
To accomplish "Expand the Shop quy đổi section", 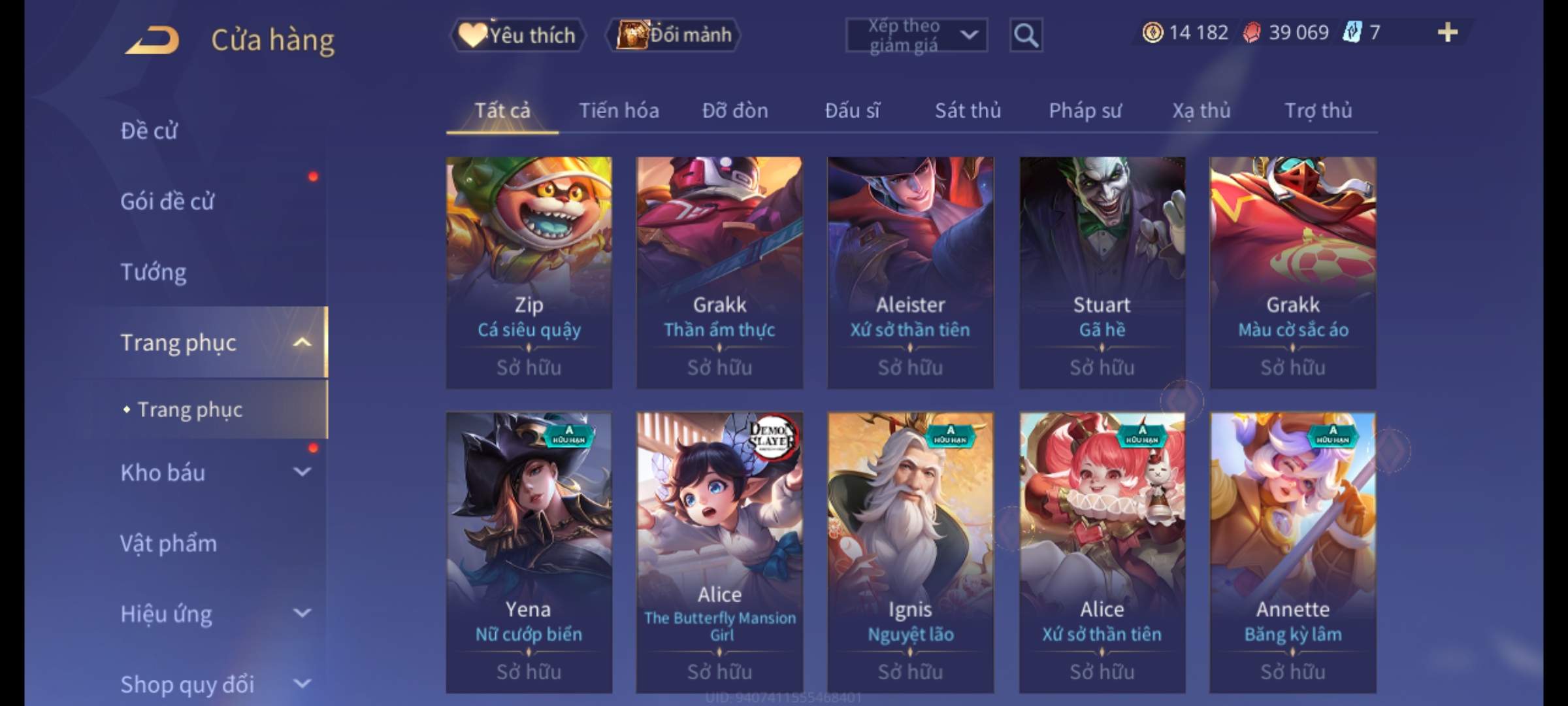I will (x=301, y=684).
